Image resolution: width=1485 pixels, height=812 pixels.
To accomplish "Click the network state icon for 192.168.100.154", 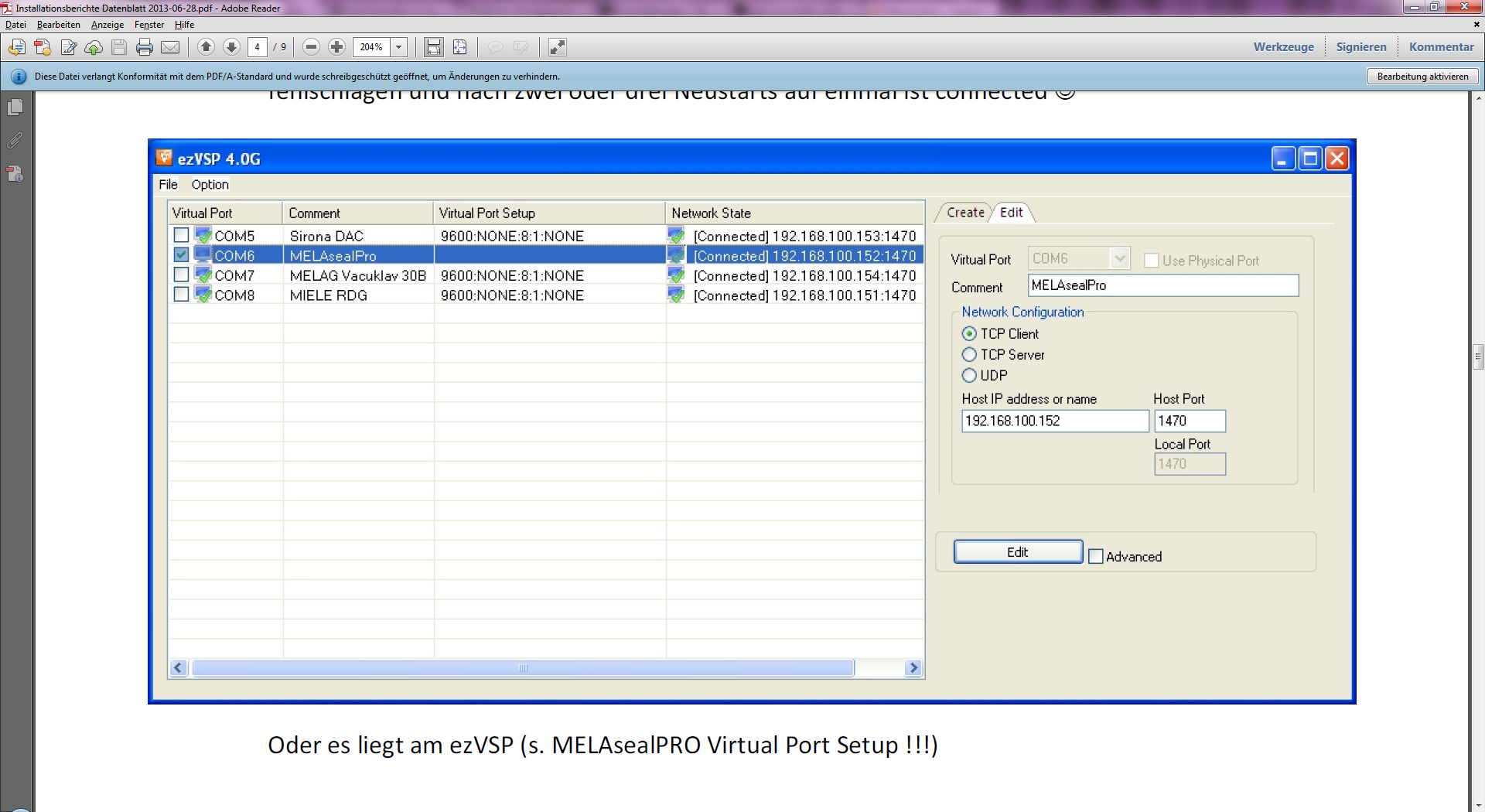I will pyautogui.click(x=676, y=275).
